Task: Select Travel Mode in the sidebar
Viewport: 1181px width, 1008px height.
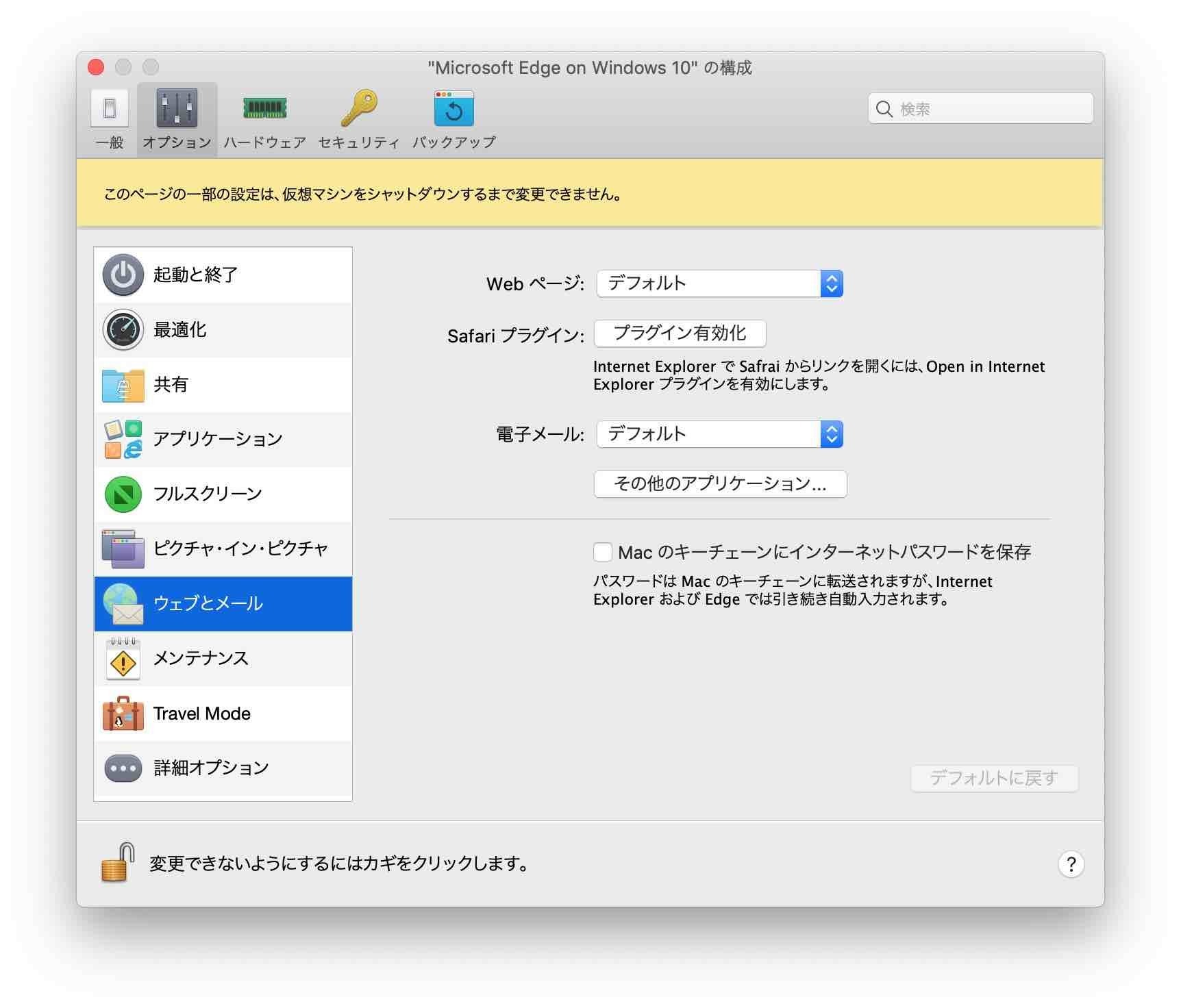Action: pos(223,714)
